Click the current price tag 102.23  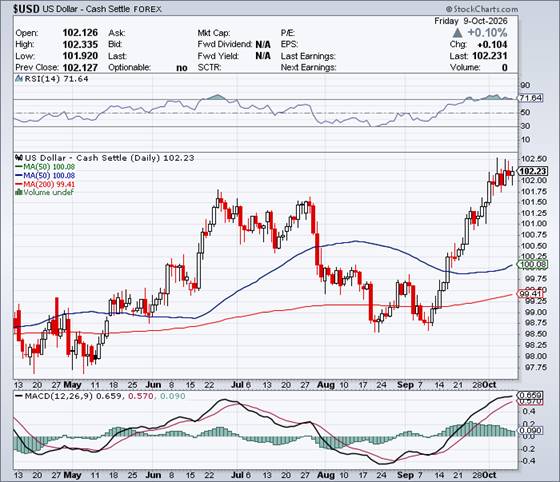pos(531,171)
